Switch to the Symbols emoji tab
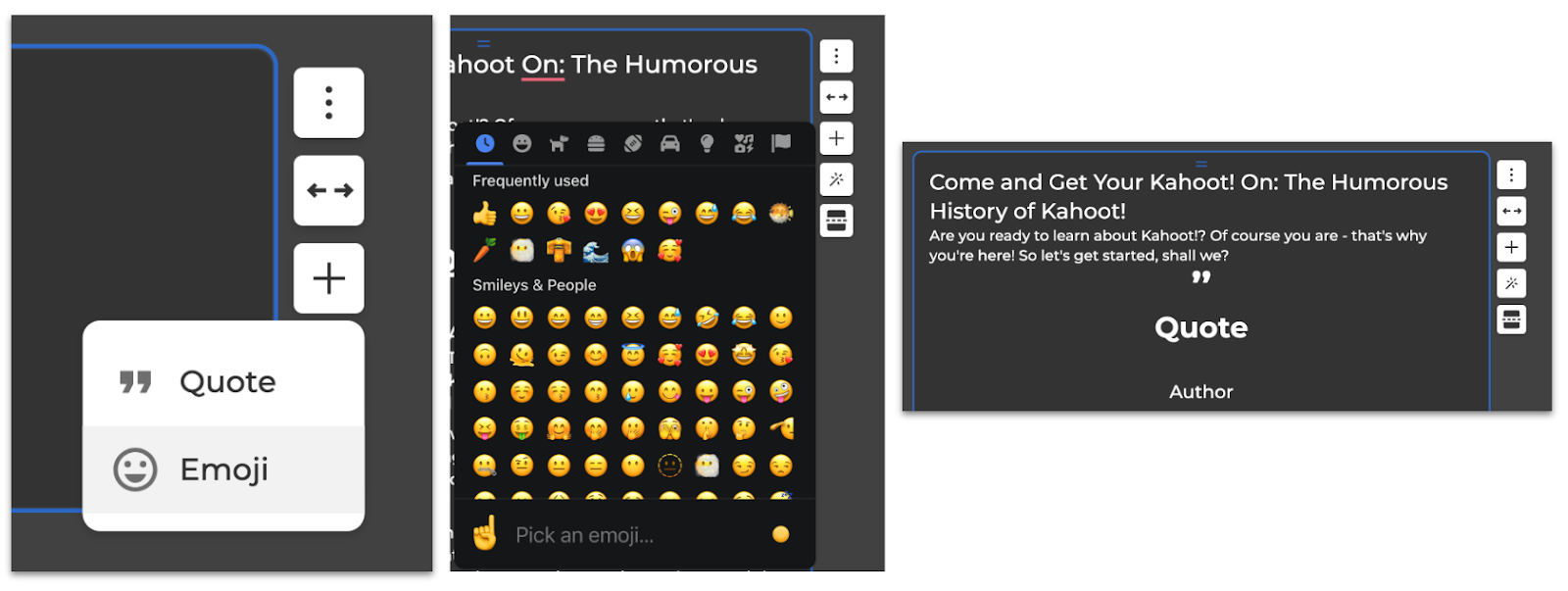This screenshot has height=591, width=1568. click(x=744, y=144)
